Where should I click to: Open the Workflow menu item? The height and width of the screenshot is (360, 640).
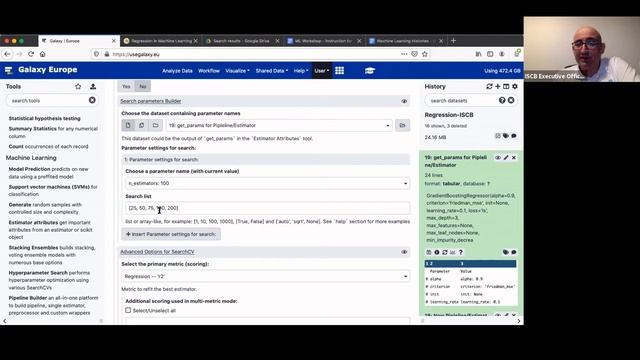point(209,71)
